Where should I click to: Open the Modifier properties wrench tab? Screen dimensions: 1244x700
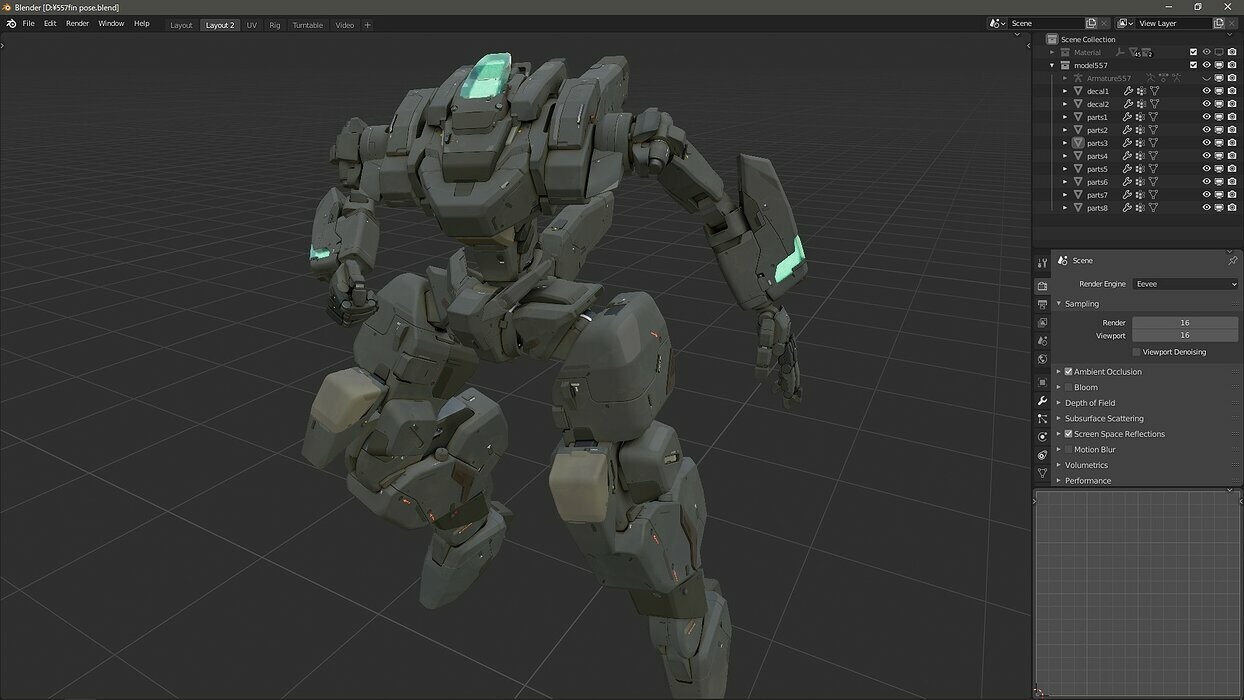coord(1042,400)
